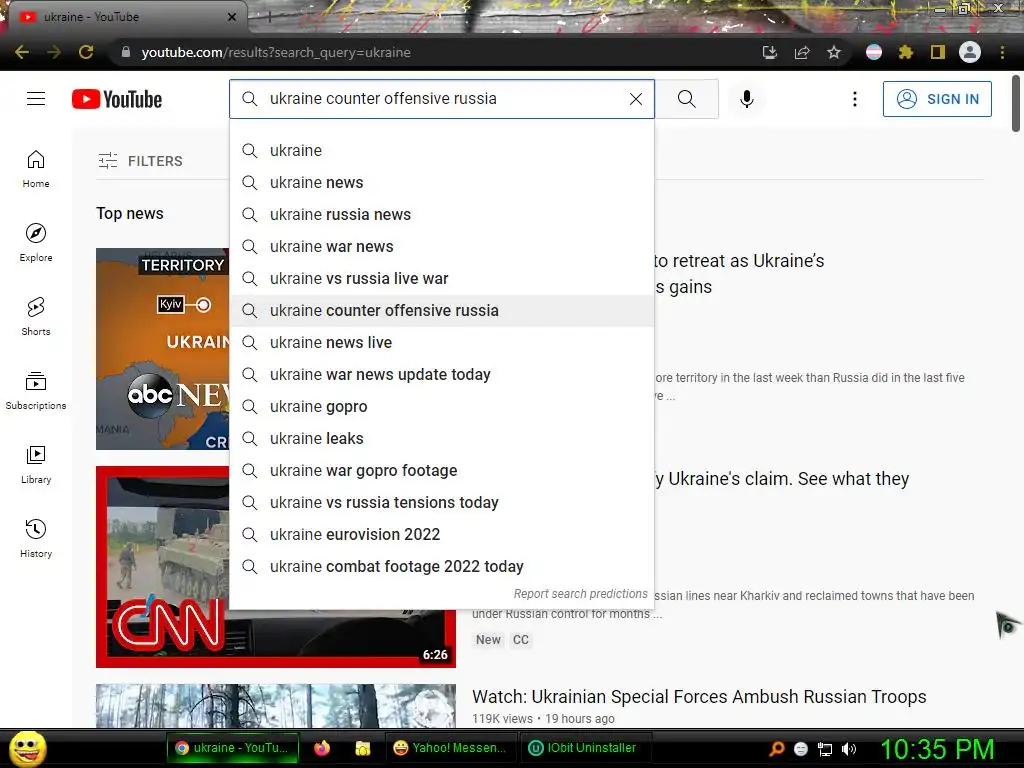The width and height of the screenshot is (1024, 768).
Task: Open Firefox from the taskbar
Action: tap(322, 748)
